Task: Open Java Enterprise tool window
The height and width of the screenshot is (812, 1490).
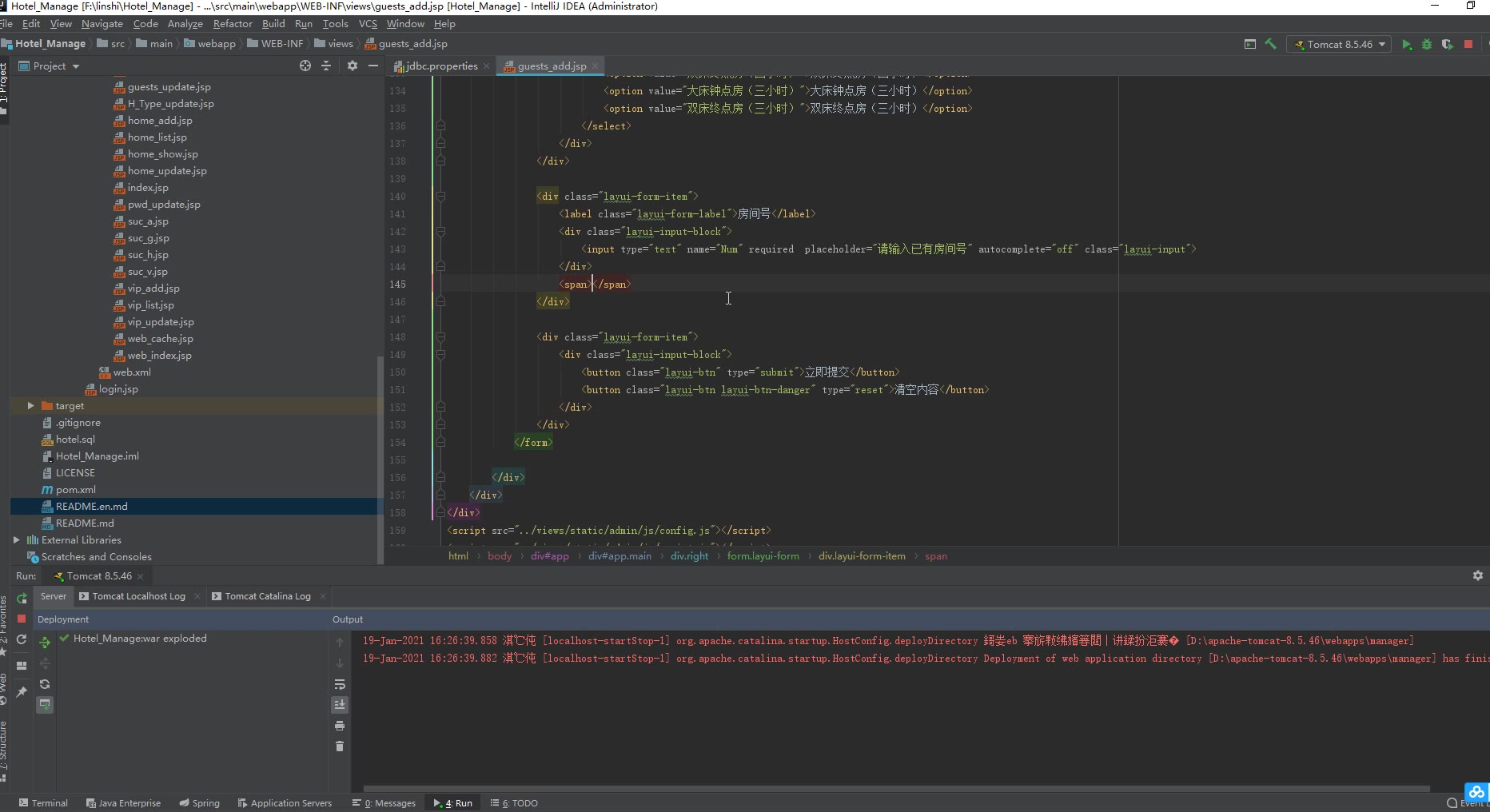Action: [123, 803]
